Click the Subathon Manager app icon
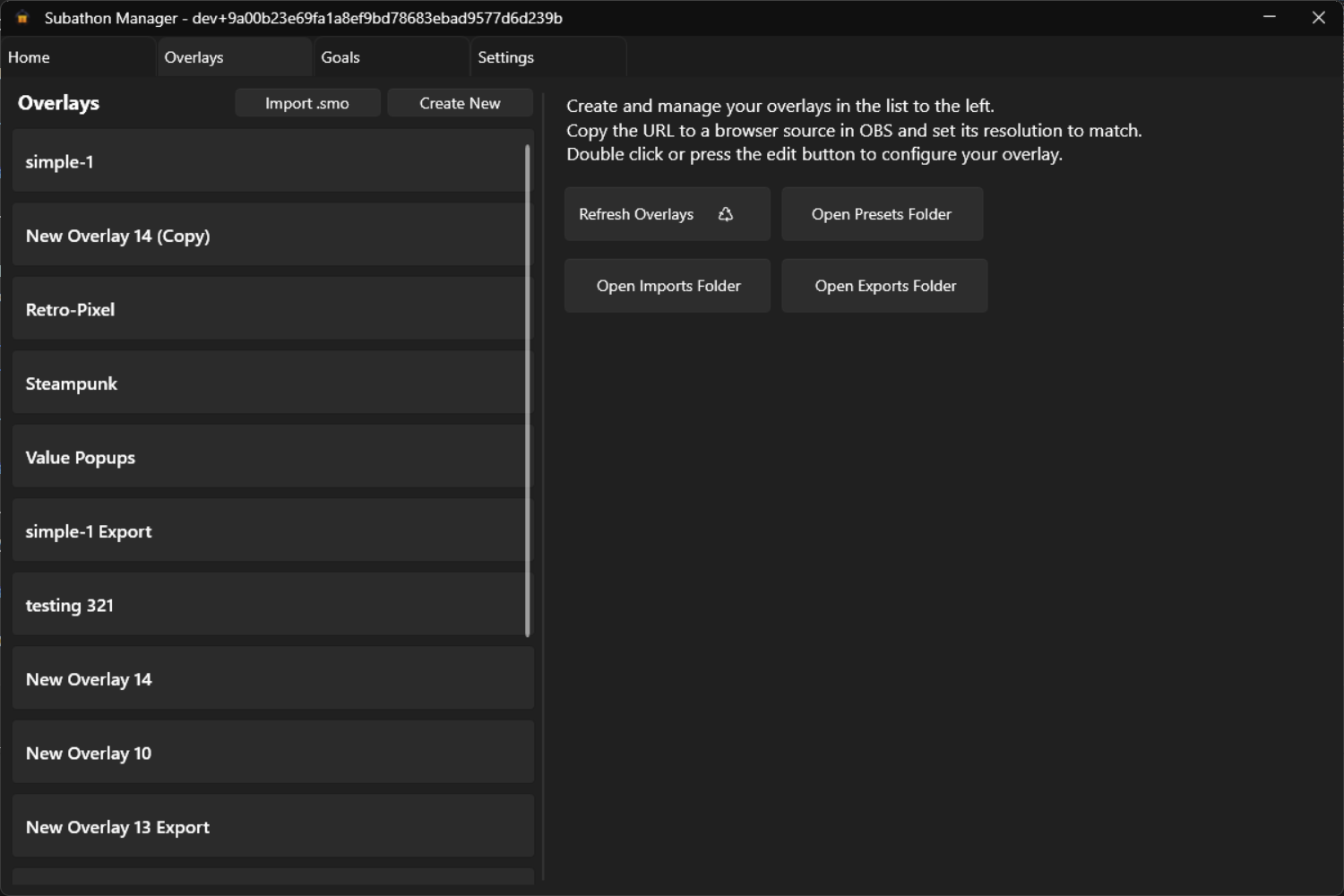Screen dimensions: 1344x896 (x=22, y=18)
